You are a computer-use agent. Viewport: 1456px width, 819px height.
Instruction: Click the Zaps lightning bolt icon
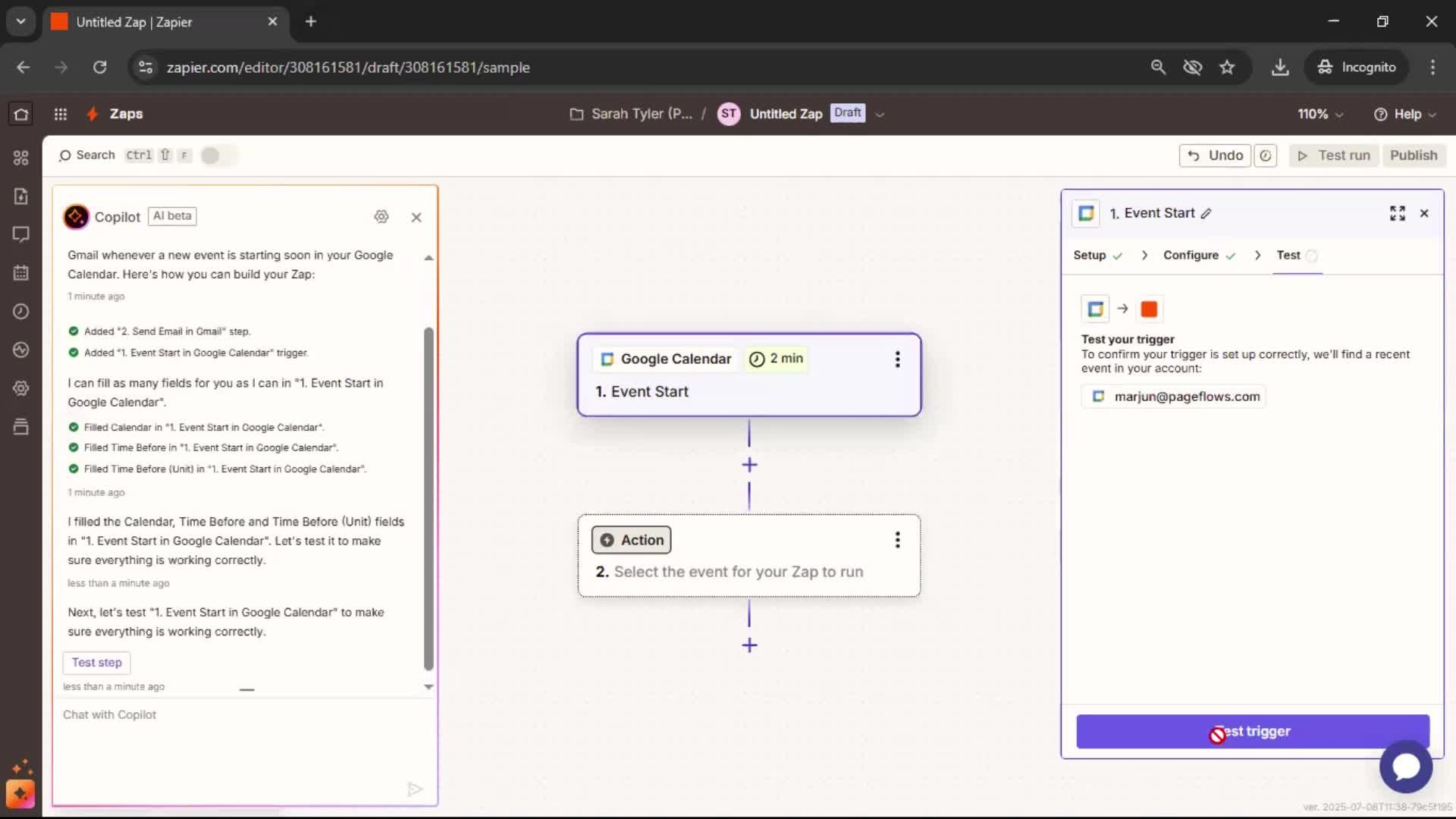pyautogui.click(x=93, y=114)
